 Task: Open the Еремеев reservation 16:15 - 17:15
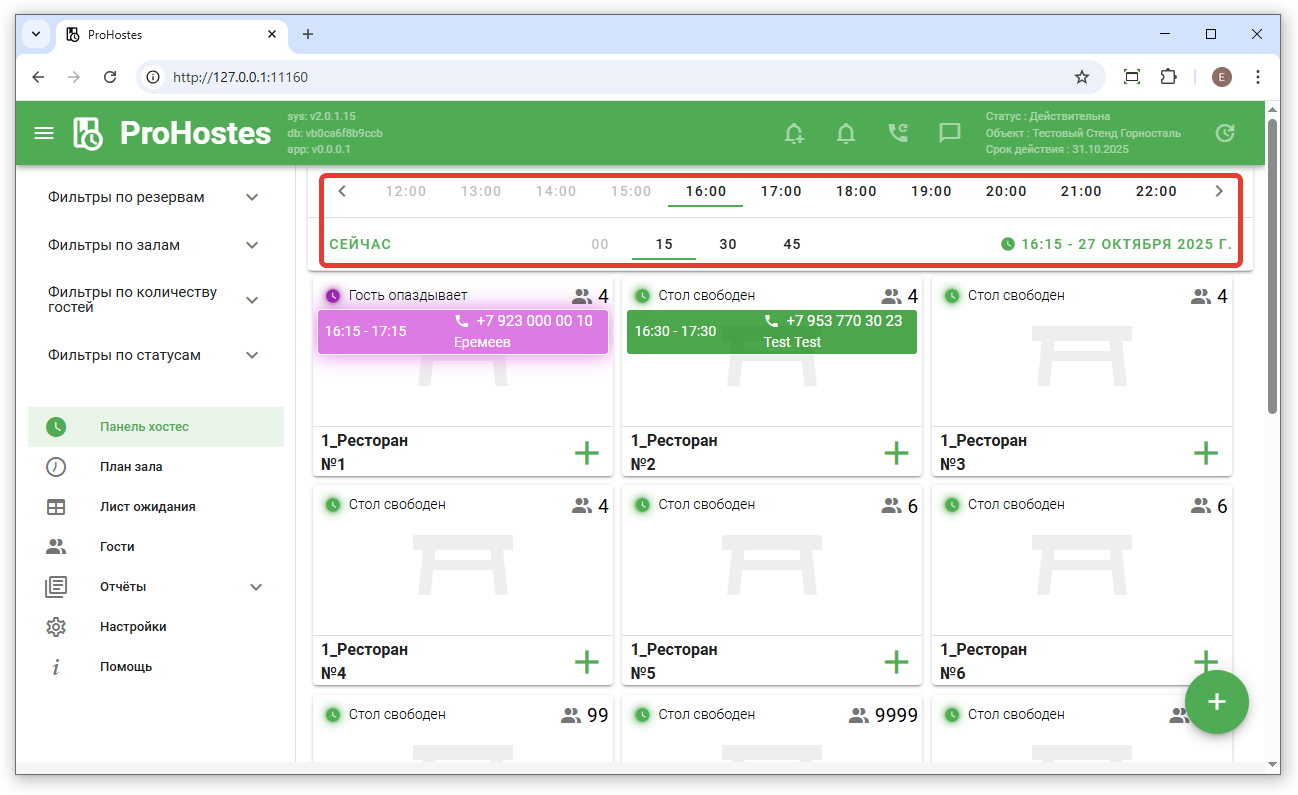(x=462, y=332)
